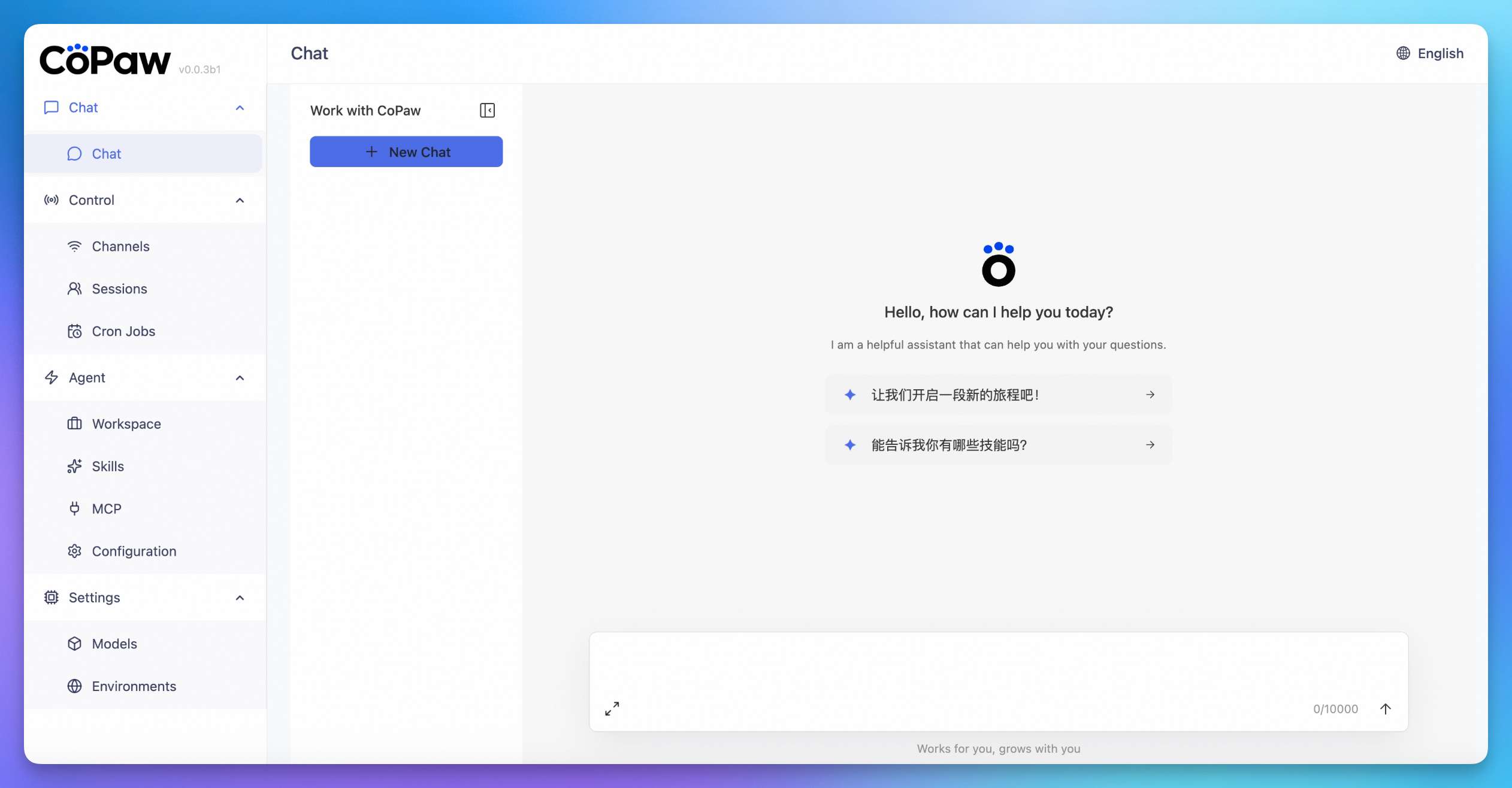This screenshot has width=1512, height=788.
Task: Collapse the Control section chevron
Action: pos(240,200)
